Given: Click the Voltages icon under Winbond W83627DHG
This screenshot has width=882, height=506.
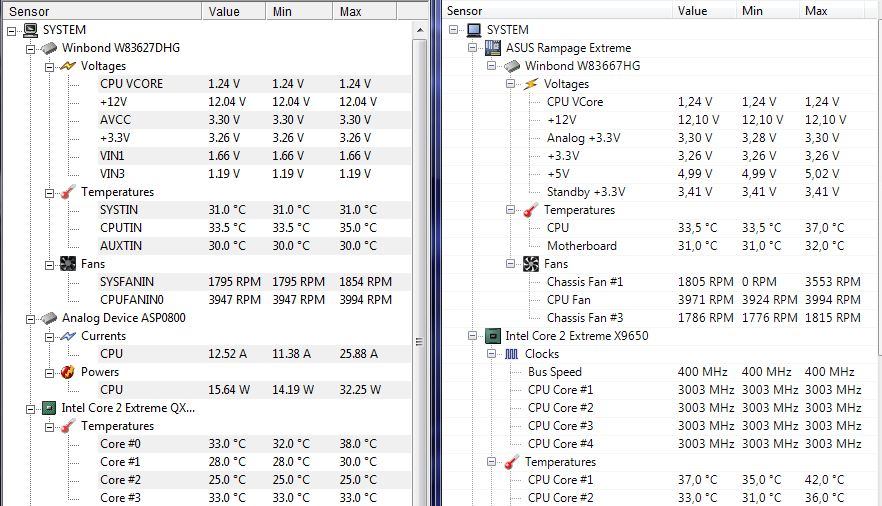Looking at the screenshot, I should coord(68,66).
